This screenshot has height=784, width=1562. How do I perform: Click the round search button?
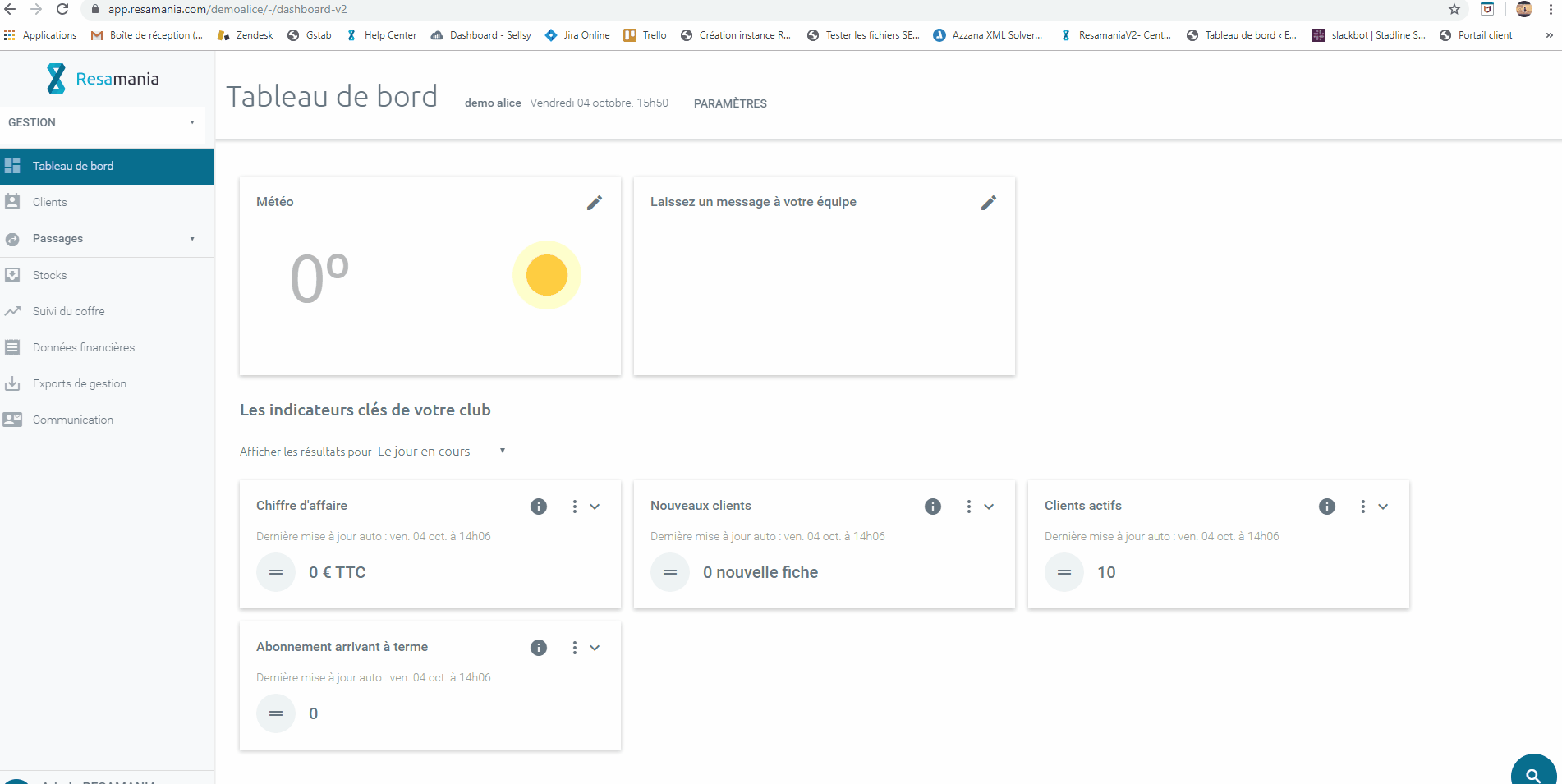click(1533, 772)
